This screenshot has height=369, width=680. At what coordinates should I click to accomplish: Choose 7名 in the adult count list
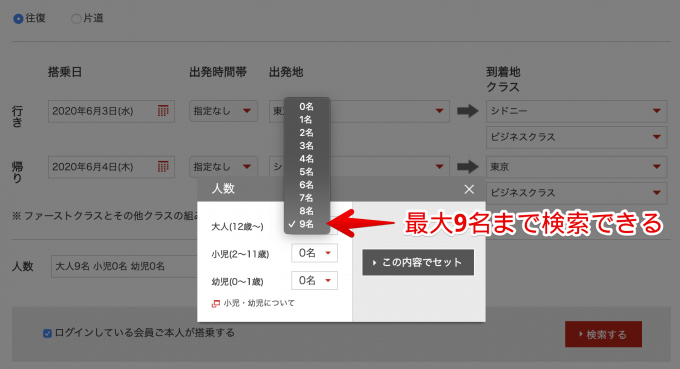click(x=307, y=198)
